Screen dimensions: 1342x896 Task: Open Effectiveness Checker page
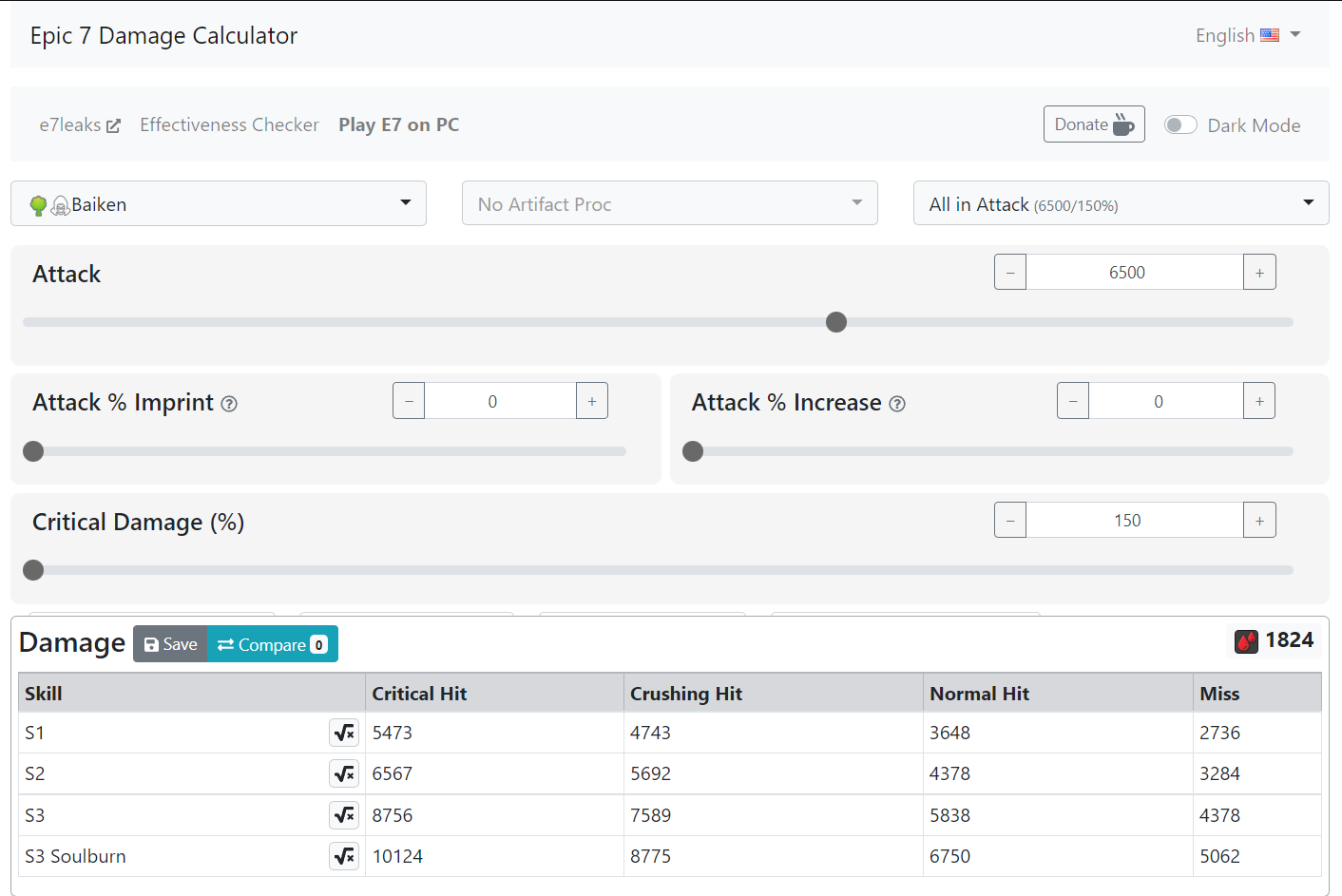pos(229,124)
